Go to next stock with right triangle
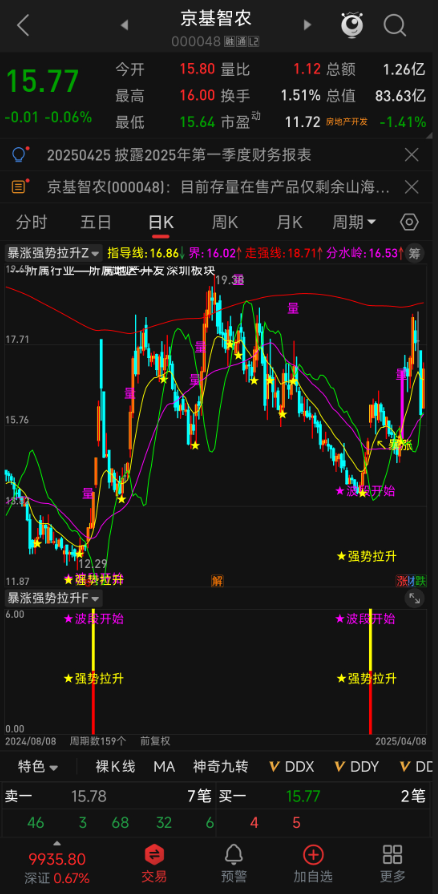This screenshot has width=438, height=894. (x=307, y=25)
